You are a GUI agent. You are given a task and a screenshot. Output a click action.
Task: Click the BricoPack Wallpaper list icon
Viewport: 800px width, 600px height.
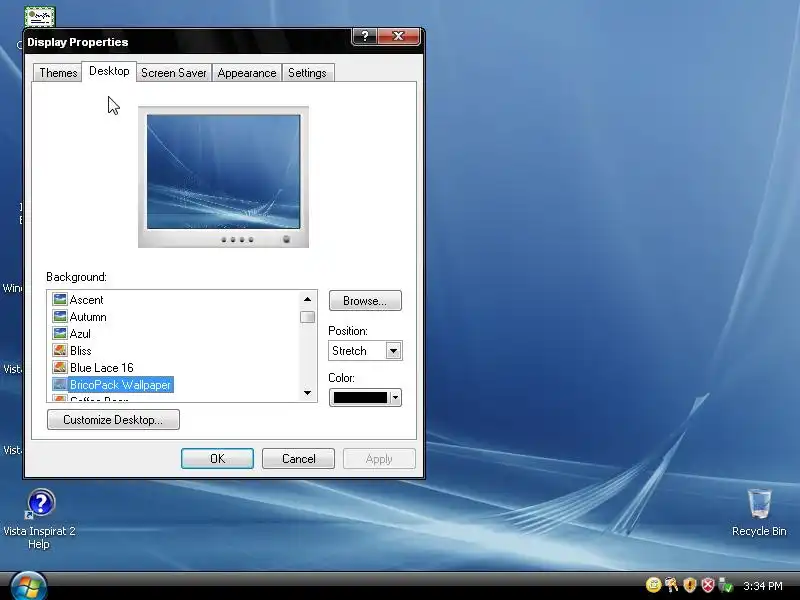coord(60,384)
